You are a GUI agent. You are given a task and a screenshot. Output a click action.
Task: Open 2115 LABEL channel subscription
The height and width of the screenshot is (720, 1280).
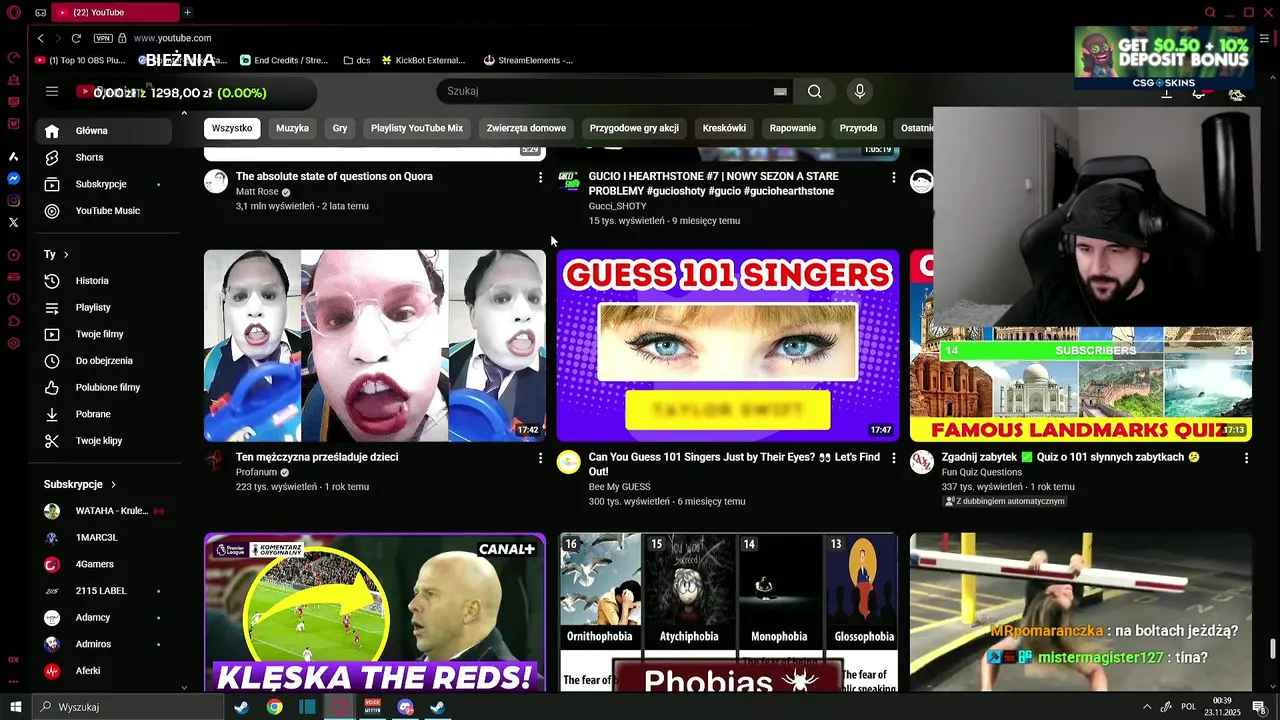[104, 591]
